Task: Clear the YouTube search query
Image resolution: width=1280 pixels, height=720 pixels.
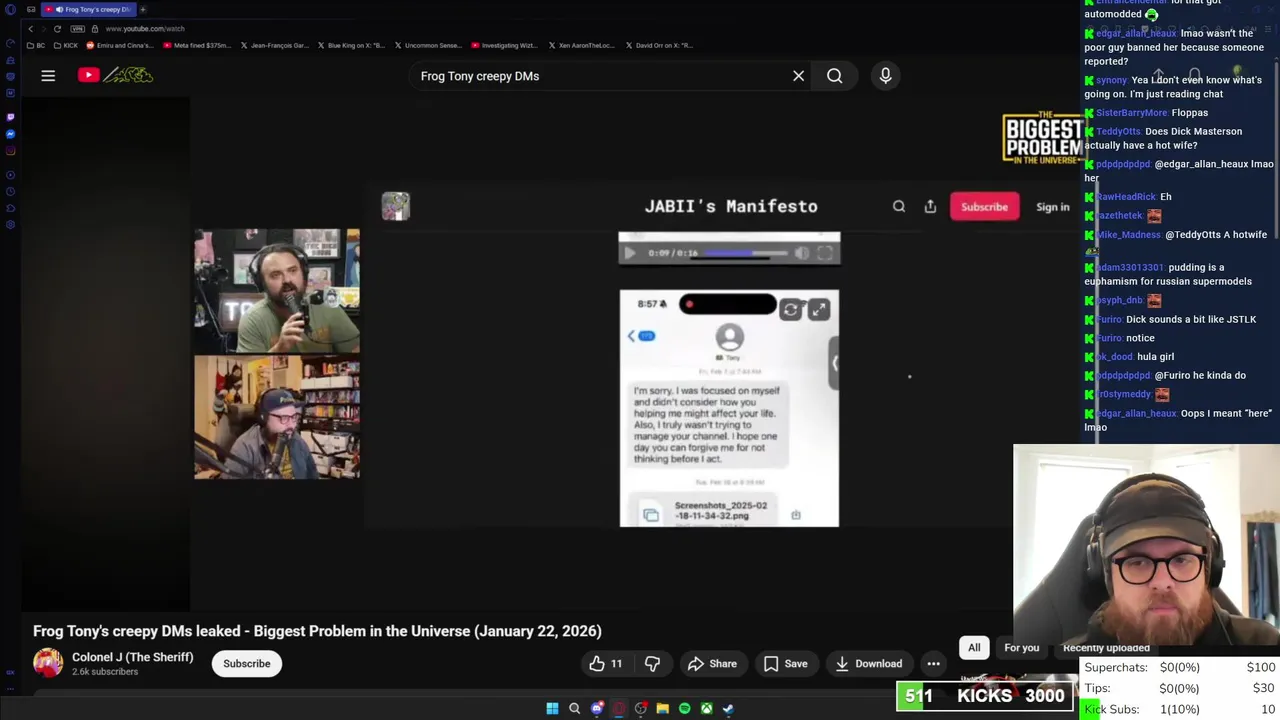Action: (798, 76)
